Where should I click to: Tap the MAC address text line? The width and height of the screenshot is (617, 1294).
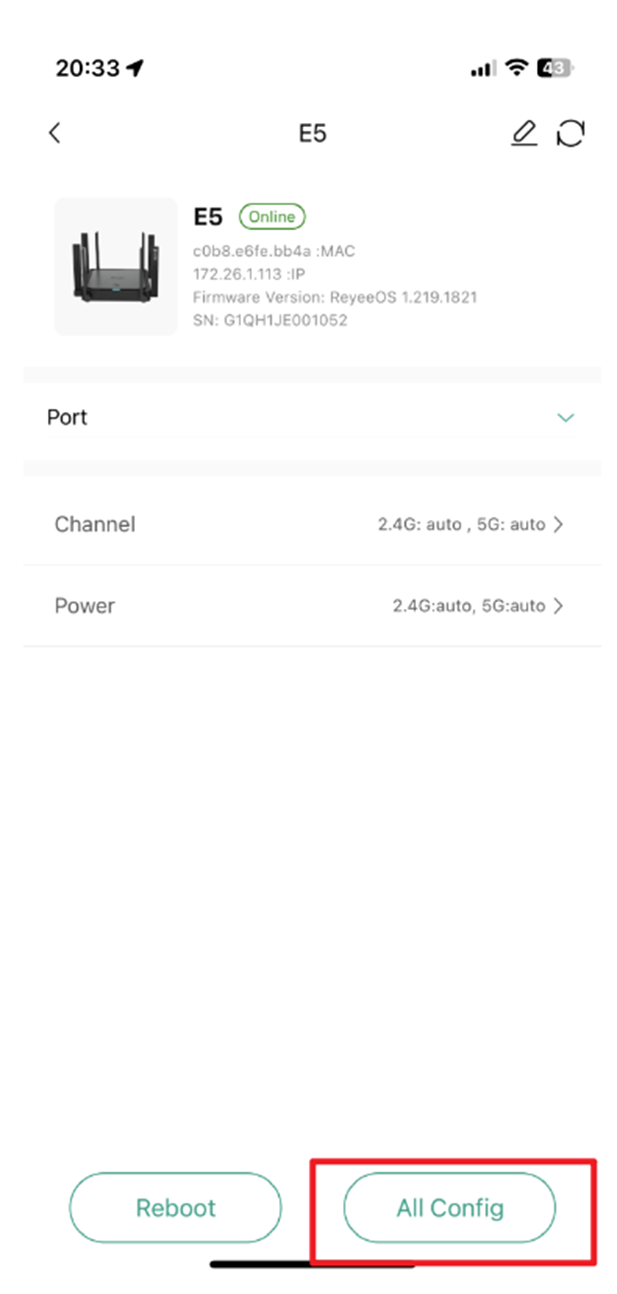tap(273, 251)
